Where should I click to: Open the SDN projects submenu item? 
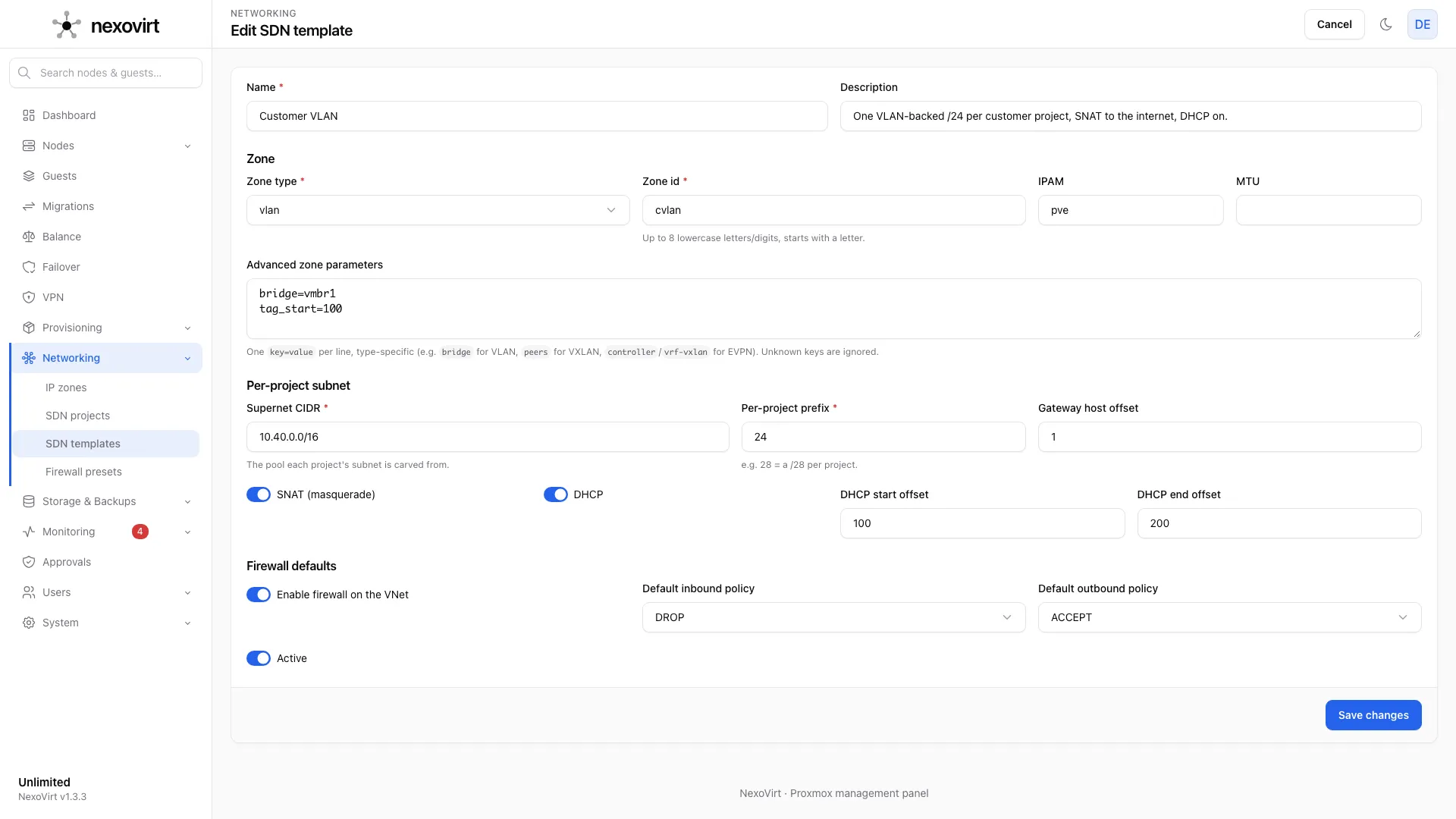click(106, 416)
